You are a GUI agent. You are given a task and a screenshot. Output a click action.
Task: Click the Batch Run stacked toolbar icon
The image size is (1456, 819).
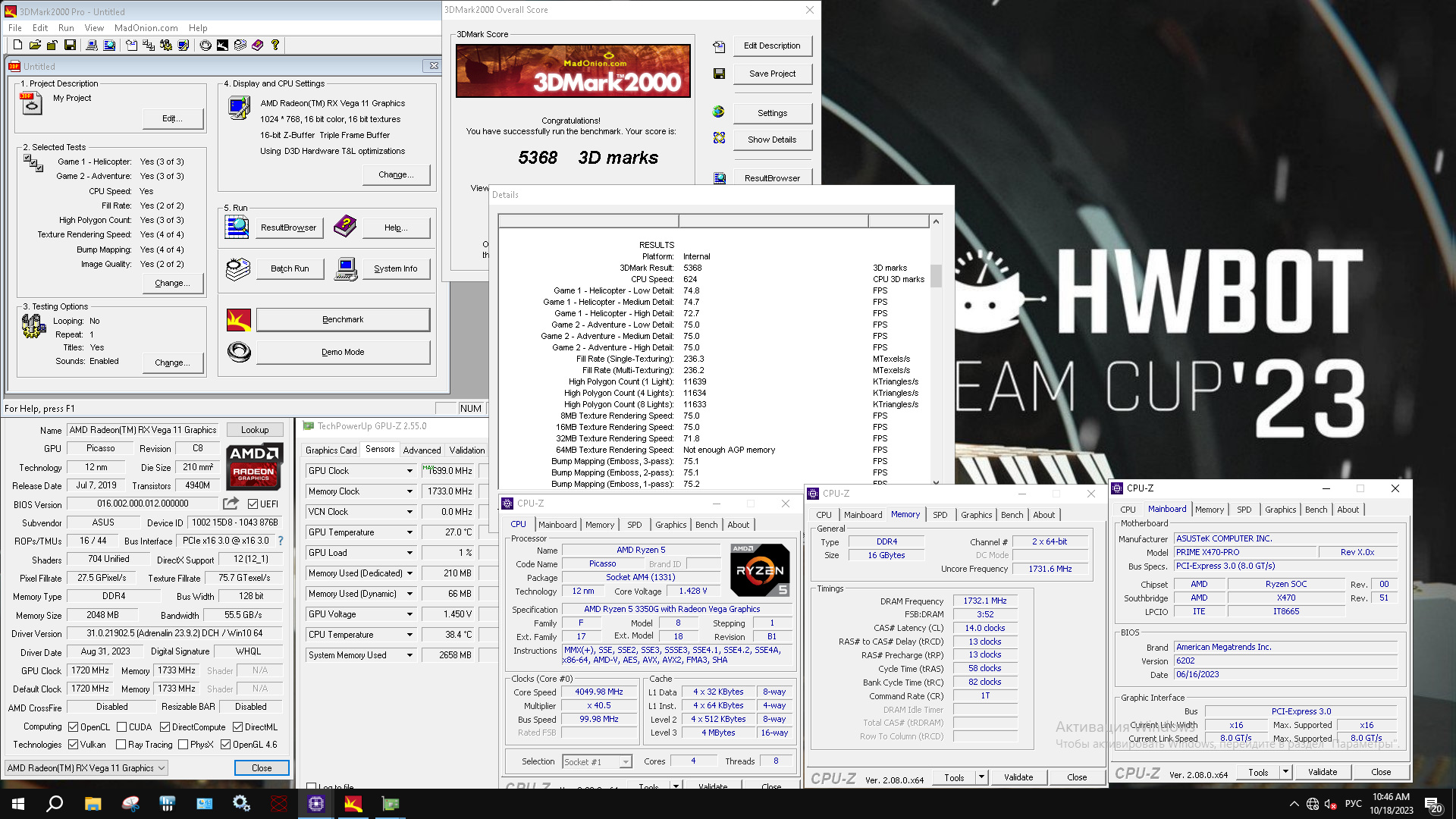tap(240, 45)
